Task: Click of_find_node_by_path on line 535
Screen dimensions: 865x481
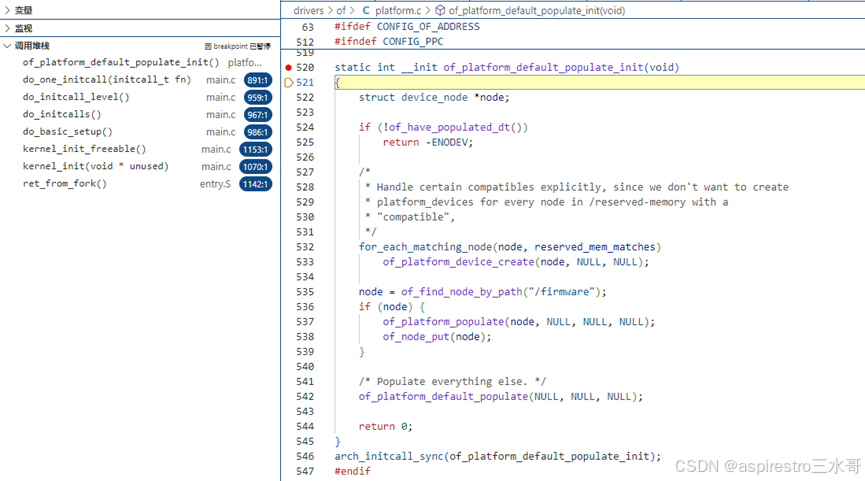Action: [462, 292]
